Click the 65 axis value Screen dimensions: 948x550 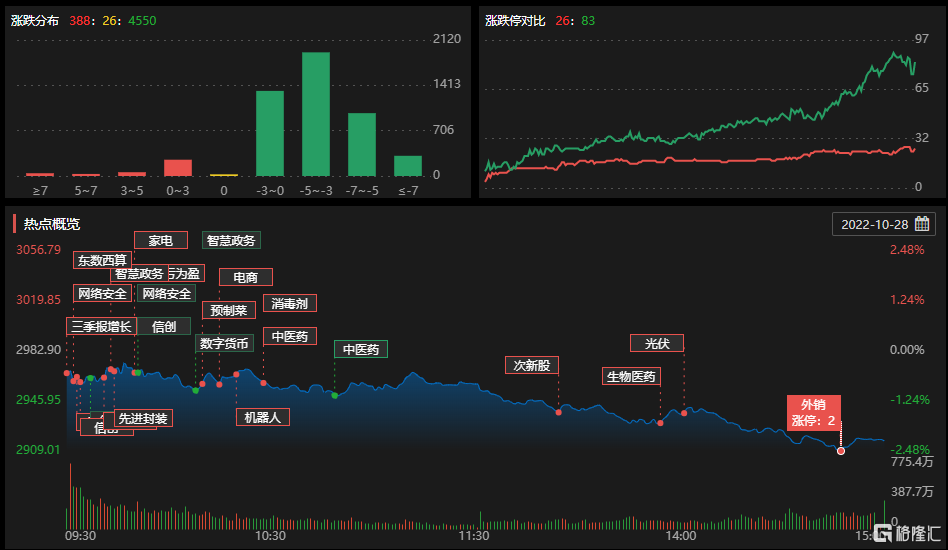[921, 88]
